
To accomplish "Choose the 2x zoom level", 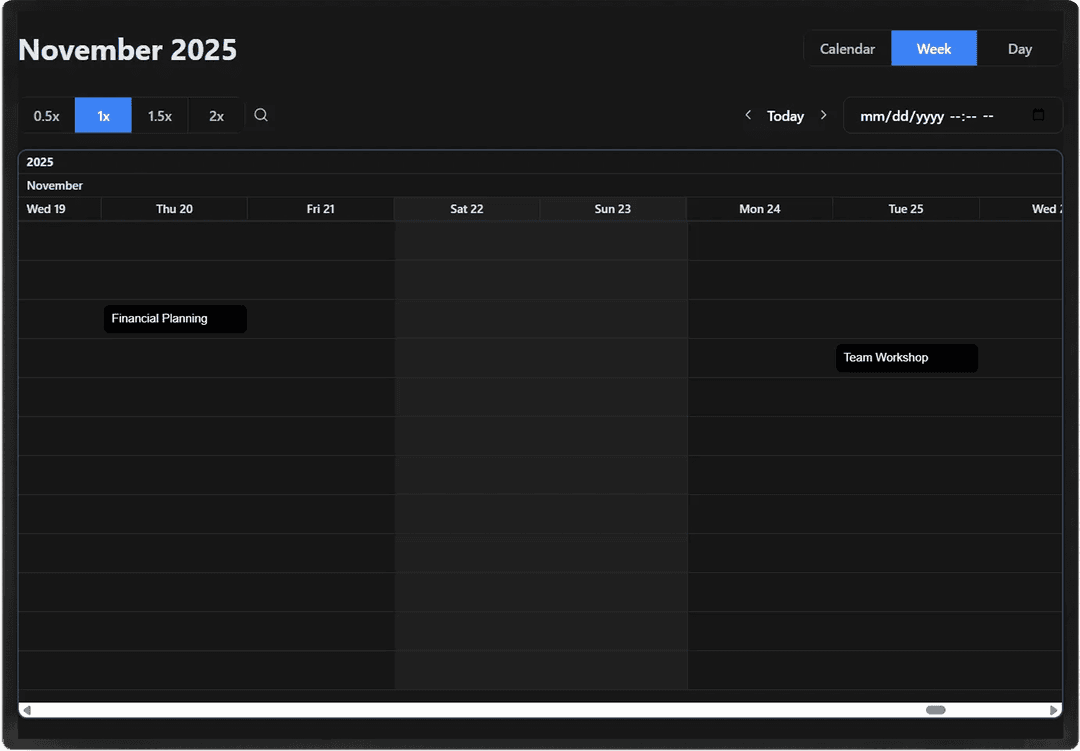I will click(216, 116).
